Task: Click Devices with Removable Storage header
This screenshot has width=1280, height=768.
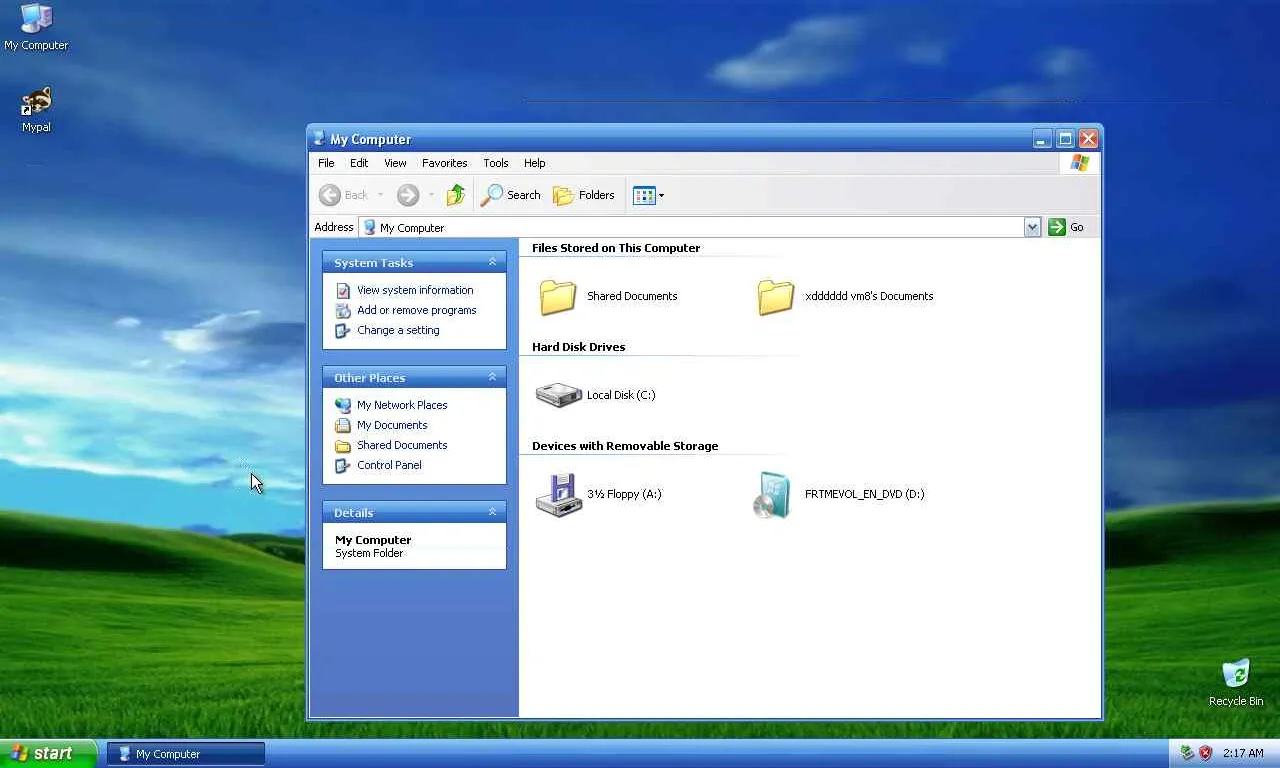Action: point(625,446)
